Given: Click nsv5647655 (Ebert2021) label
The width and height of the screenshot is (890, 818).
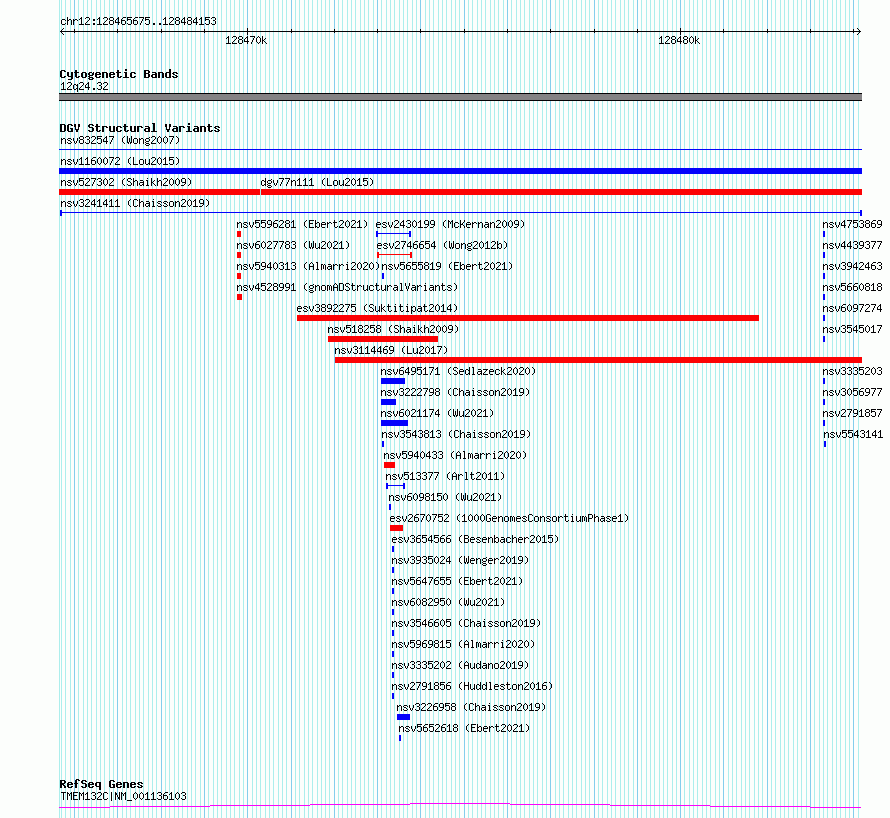Looking at the screenshot, I should [x=457, y=581].
